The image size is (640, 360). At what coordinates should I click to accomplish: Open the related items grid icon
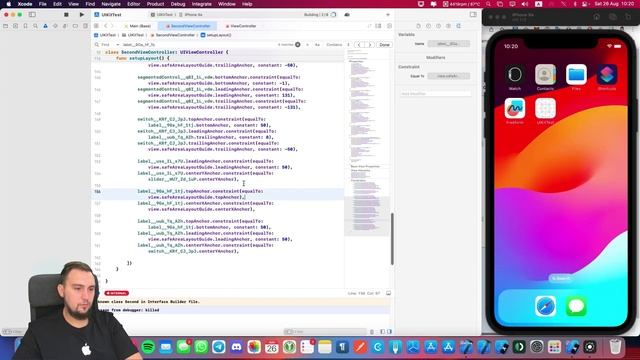click(x=96, y=26)
